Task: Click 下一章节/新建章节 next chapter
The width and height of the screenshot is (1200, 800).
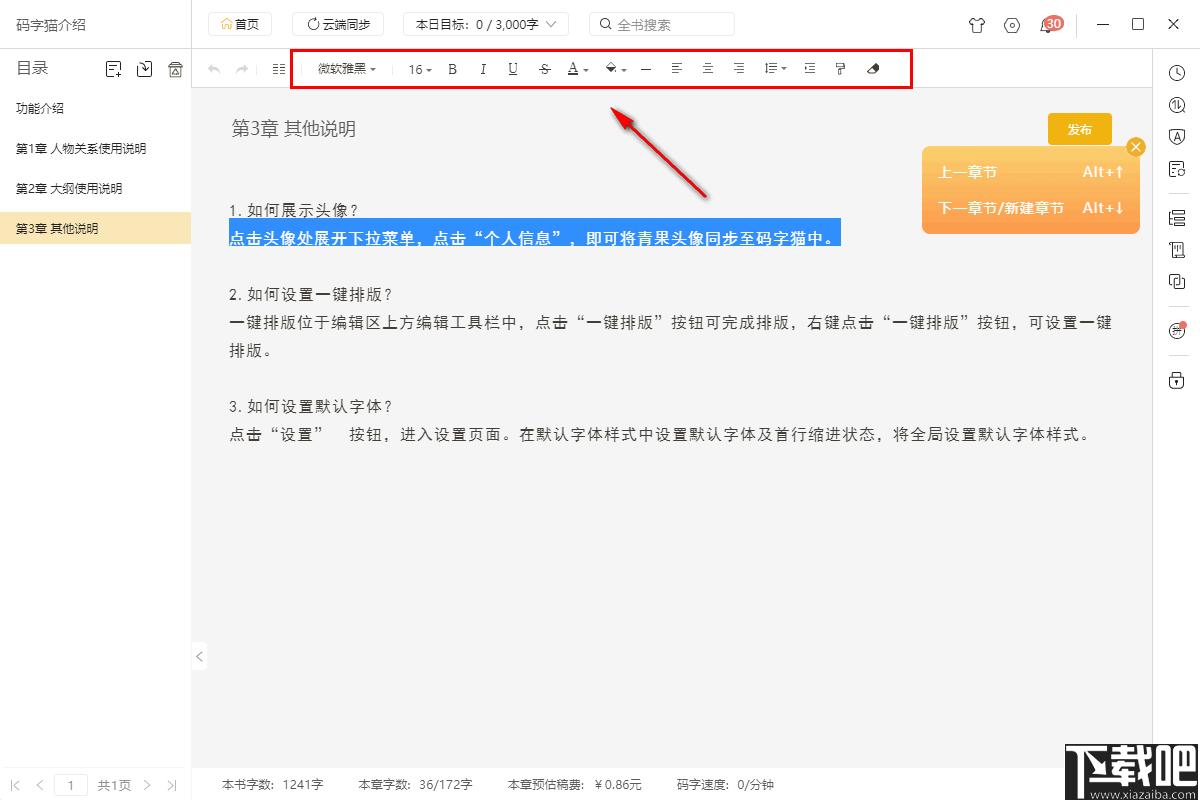Action: (1031, 208)
